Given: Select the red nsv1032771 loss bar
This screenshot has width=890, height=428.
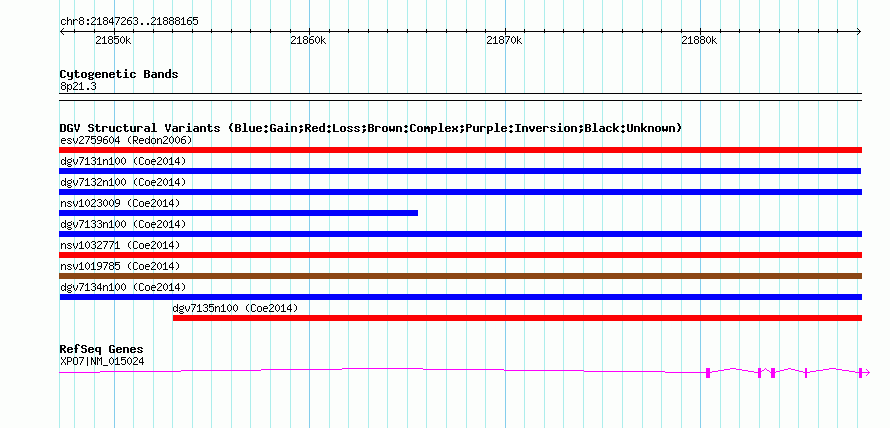Looking at the screenshot, I should pos(460,255).
